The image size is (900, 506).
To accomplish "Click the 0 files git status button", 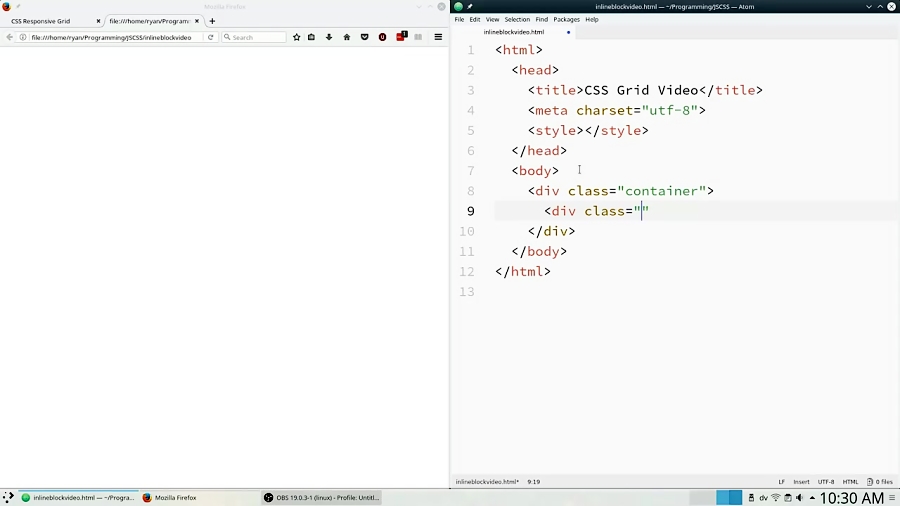I will tap(880, 482).
